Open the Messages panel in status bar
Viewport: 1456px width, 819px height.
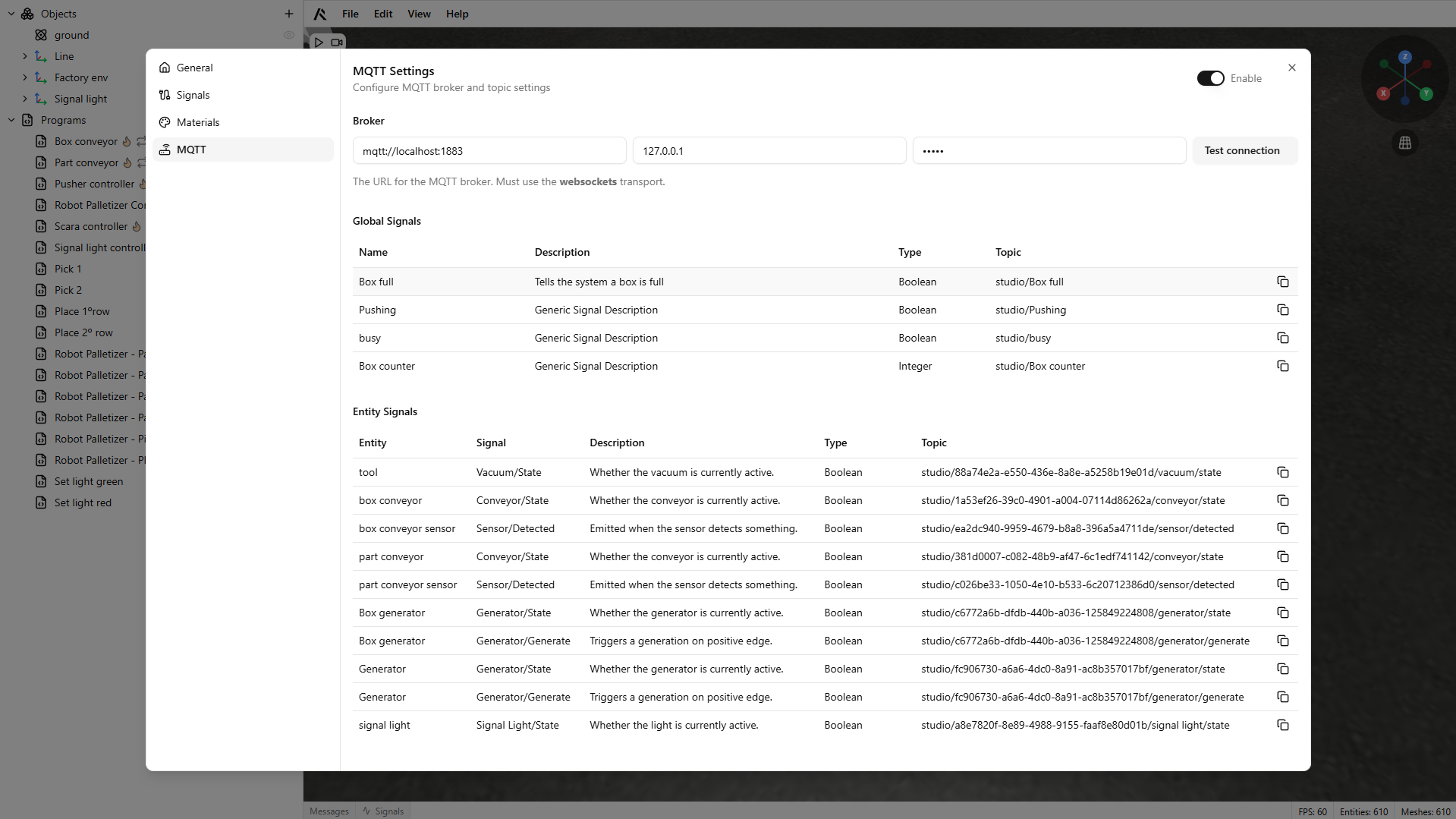pyautogui.click(x=329, y=811)
